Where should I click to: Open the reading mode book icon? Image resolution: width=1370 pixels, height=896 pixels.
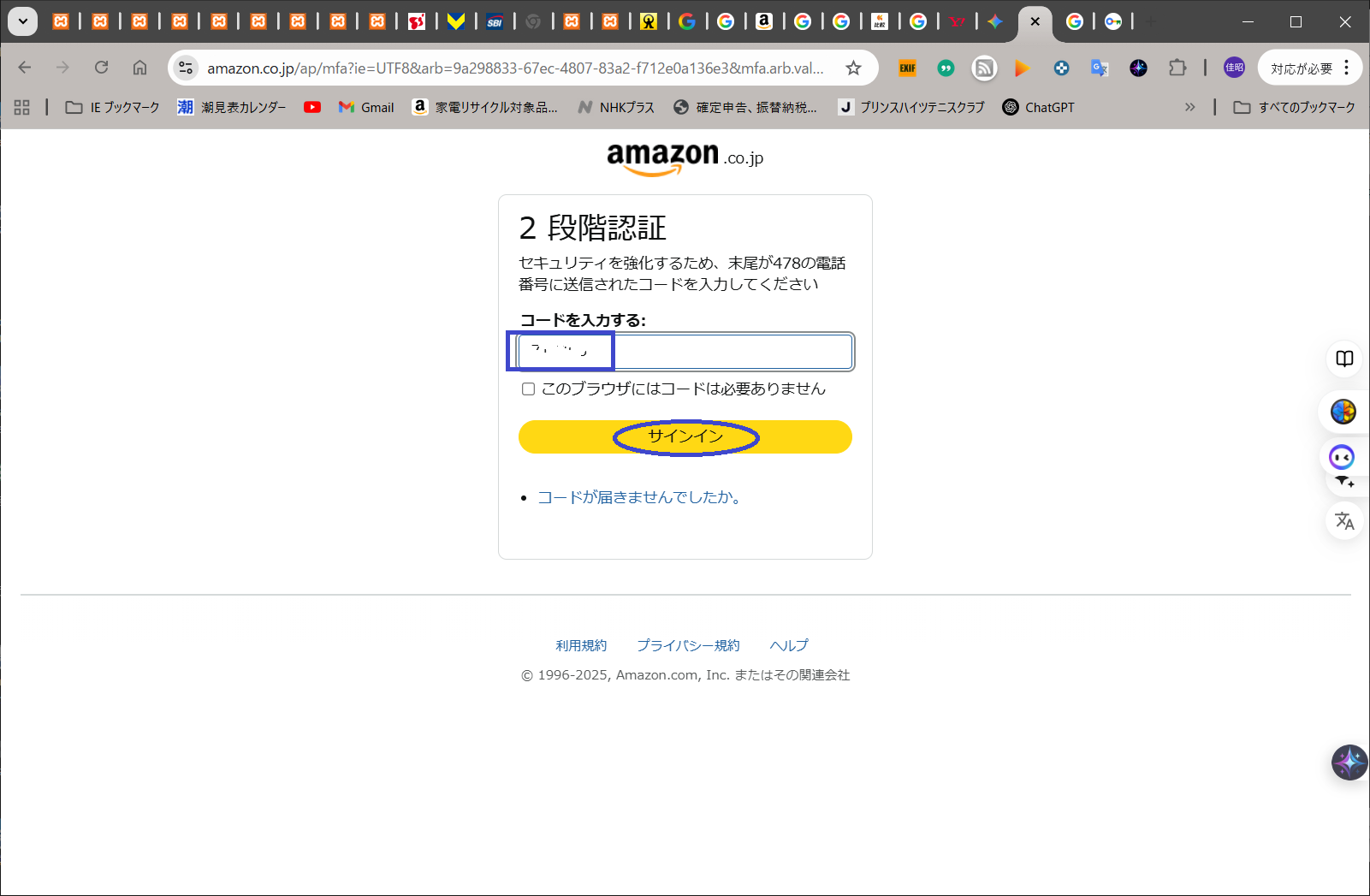(x=1343, y=359)
